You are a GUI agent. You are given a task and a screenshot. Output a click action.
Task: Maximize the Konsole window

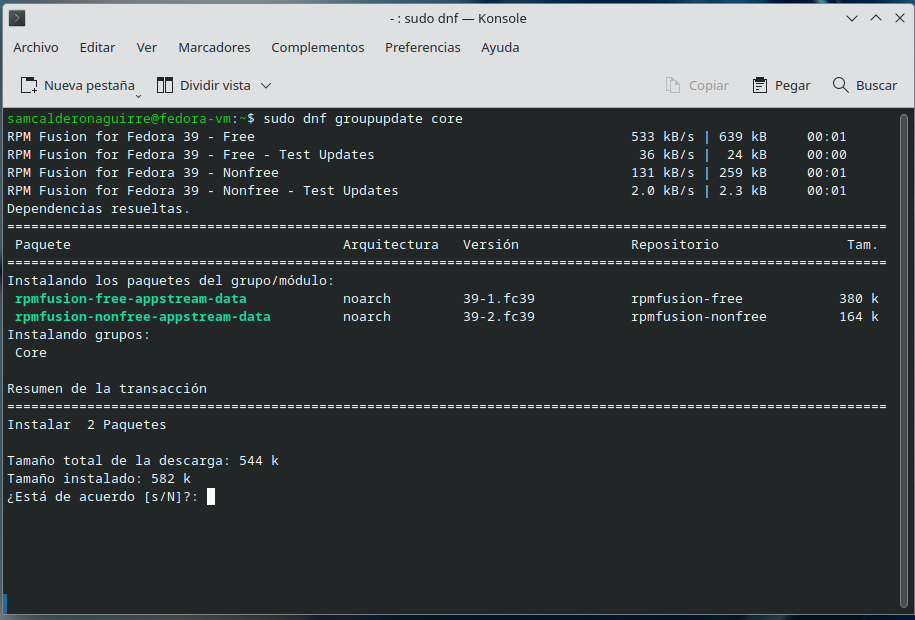pos(875,18)
